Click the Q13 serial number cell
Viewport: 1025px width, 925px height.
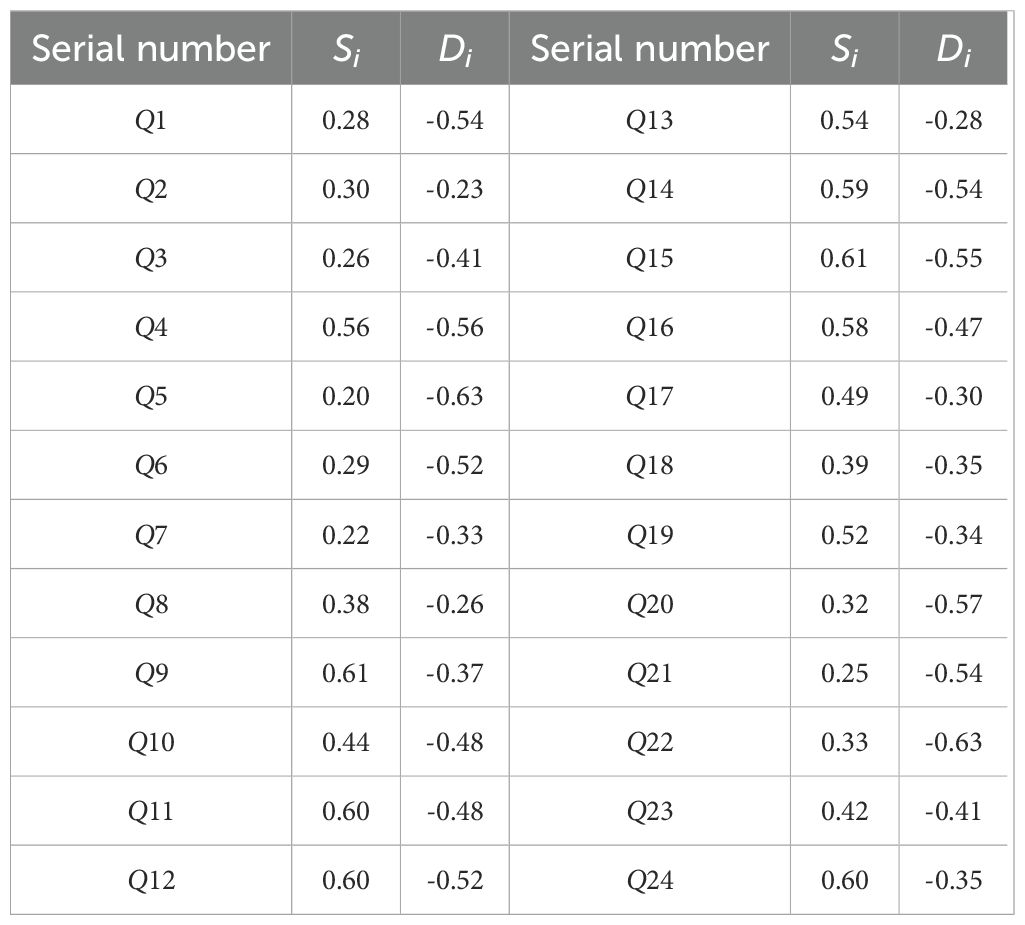click(649, 121)
